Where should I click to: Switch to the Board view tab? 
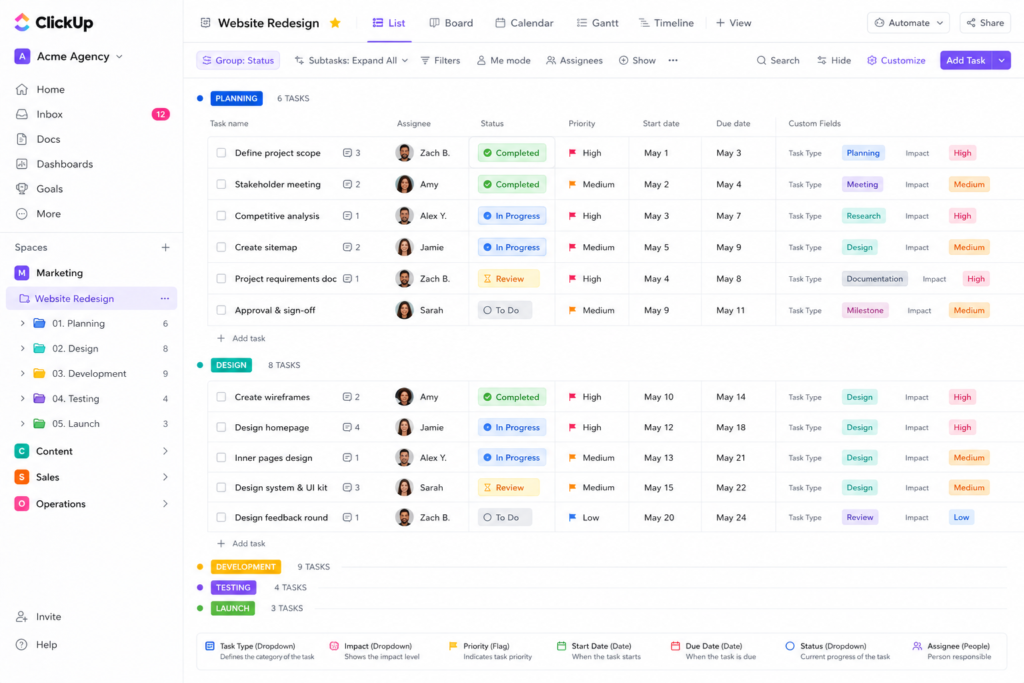[451, 23]
